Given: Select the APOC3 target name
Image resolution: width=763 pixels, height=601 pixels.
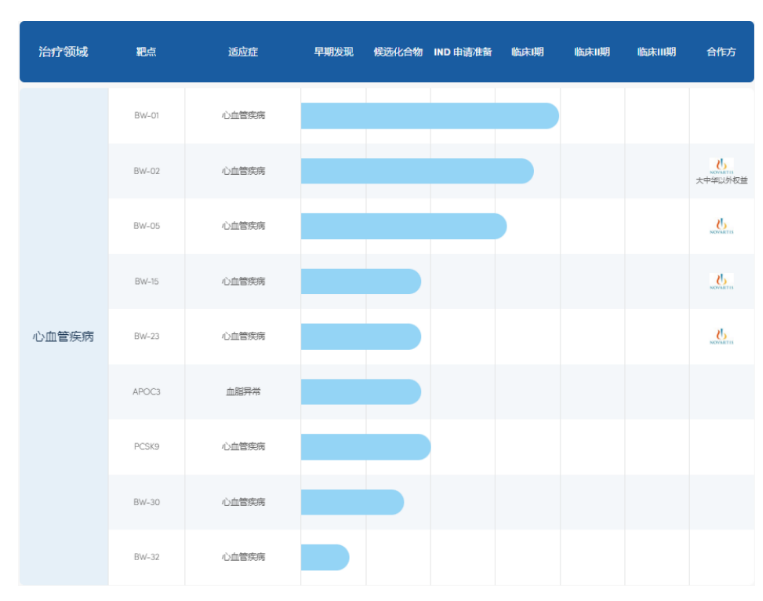Looking at the screenshot, I should coord(147,392).
